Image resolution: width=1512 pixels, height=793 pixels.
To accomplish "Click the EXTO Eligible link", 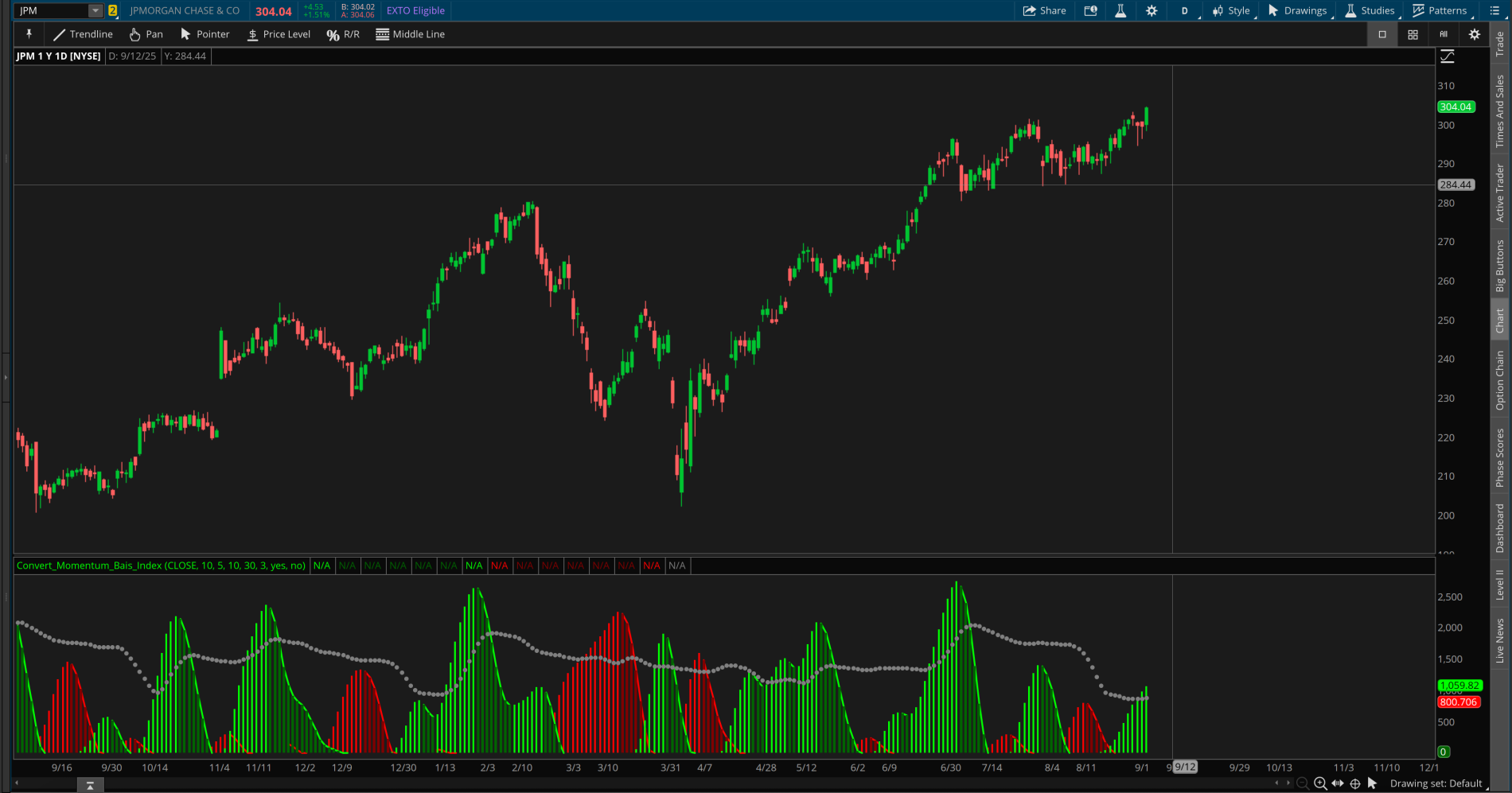I will point(415,10).
